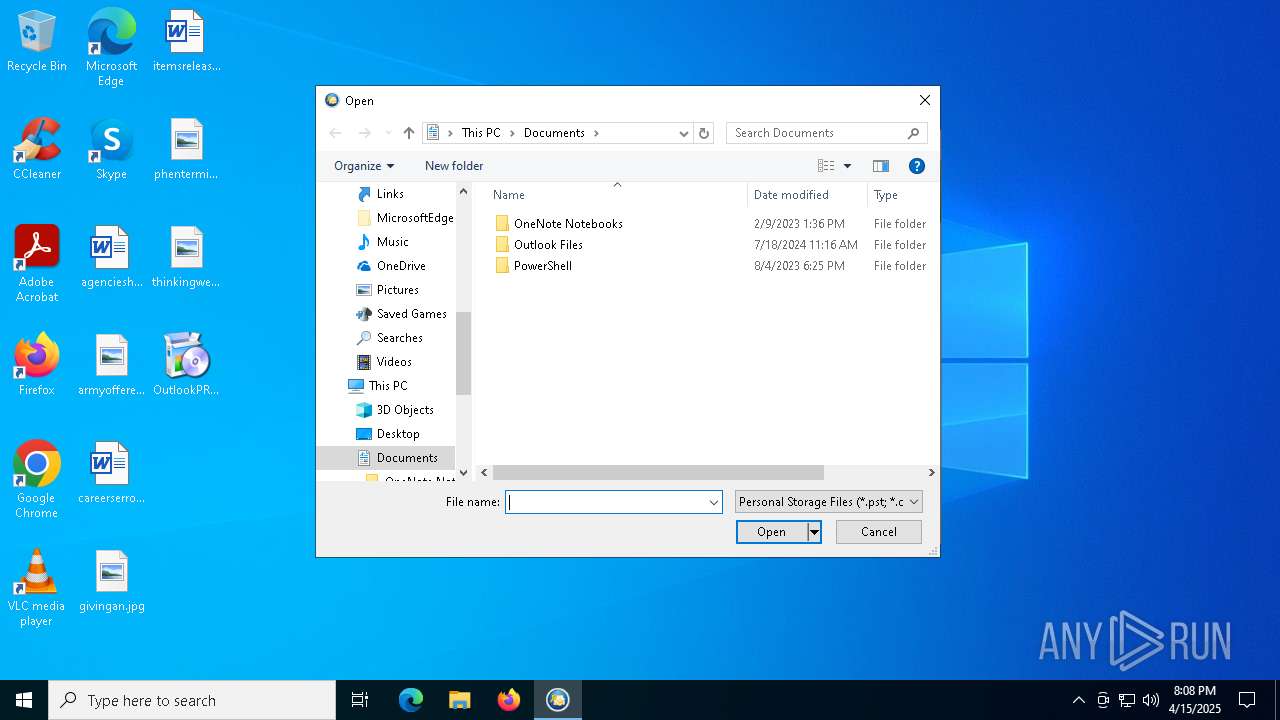The width and height of the screenshot is (1280, 720).
Task: Open the Firefox taskbar button
Action: [x=508, y=700]
